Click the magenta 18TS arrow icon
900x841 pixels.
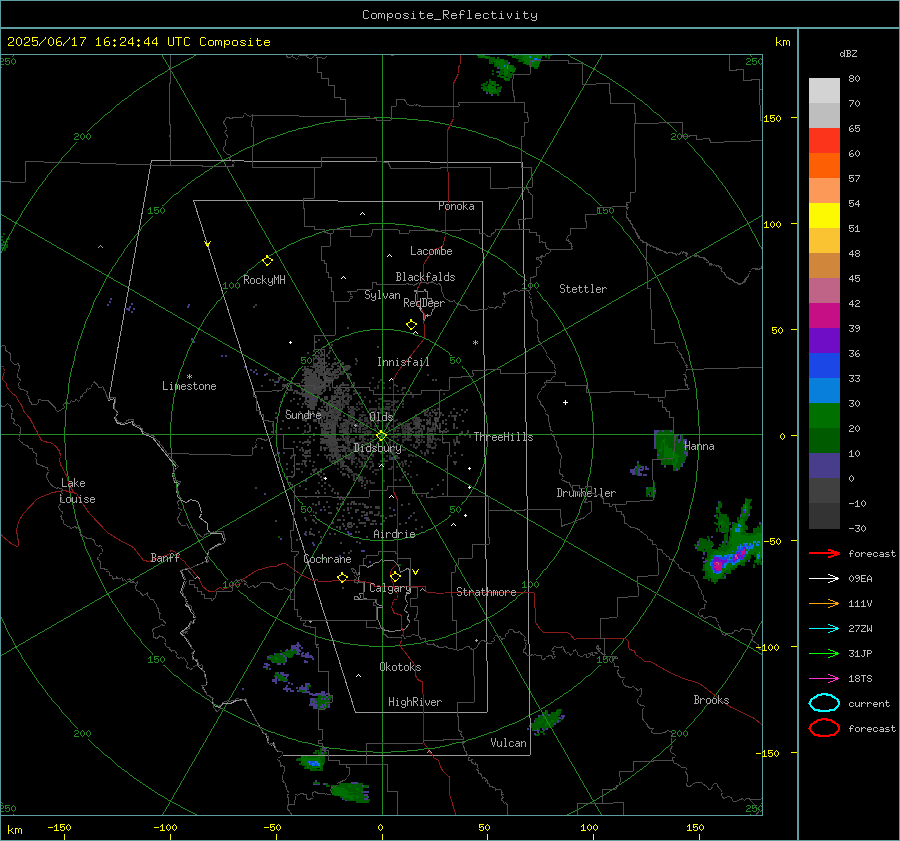pos(824,679)
